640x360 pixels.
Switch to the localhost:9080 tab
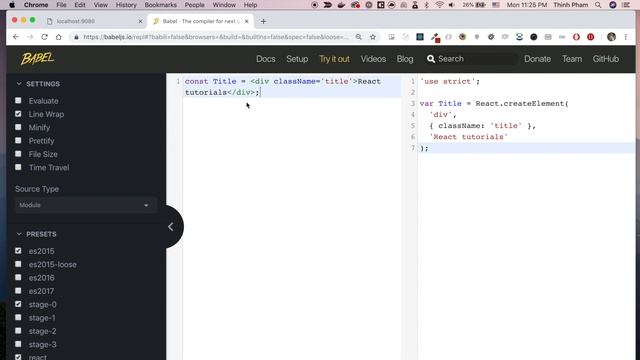[94, 21]
